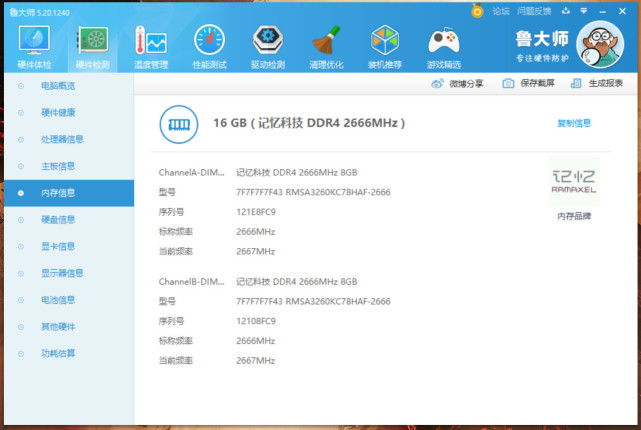Click the 内存品牌 label
Image resolution: width=641 pixels, height=430 pixels.
pyautogui.click(x=574, y=216)
